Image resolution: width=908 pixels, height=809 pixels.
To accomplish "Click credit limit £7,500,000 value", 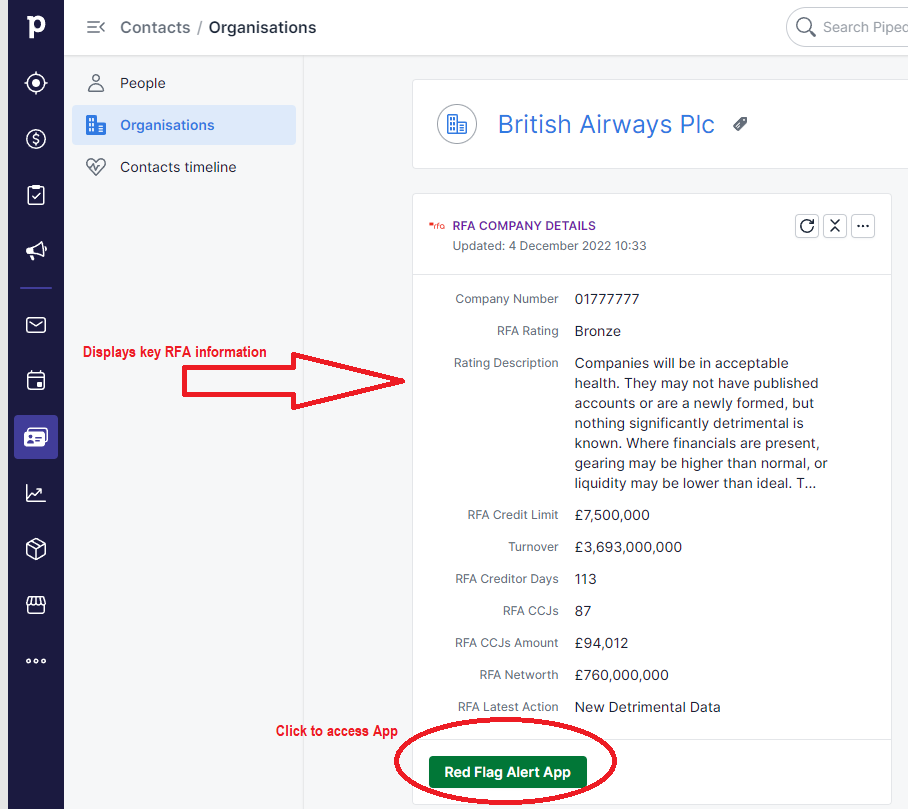I will [612, 515].
